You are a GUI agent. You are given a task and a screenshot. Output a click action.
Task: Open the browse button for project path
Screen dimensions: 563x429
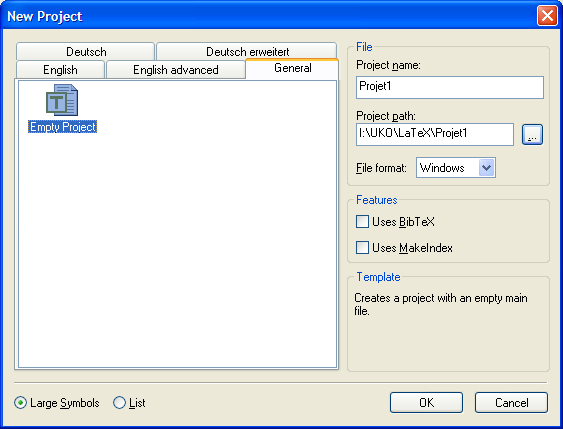pyautogui.click(x=532, y=135)
